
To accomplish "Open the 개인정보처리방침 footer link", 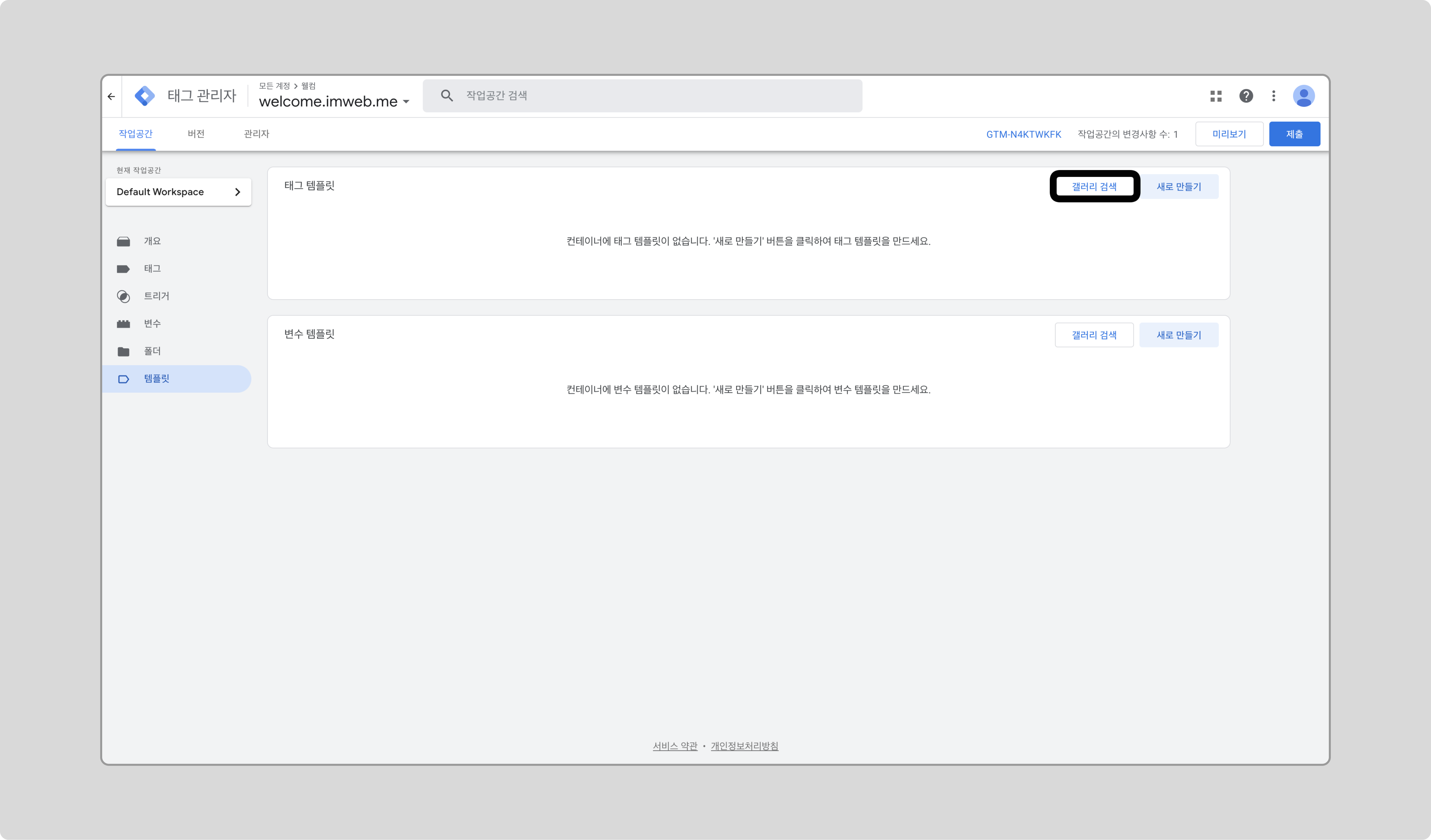I will [744, 746].
